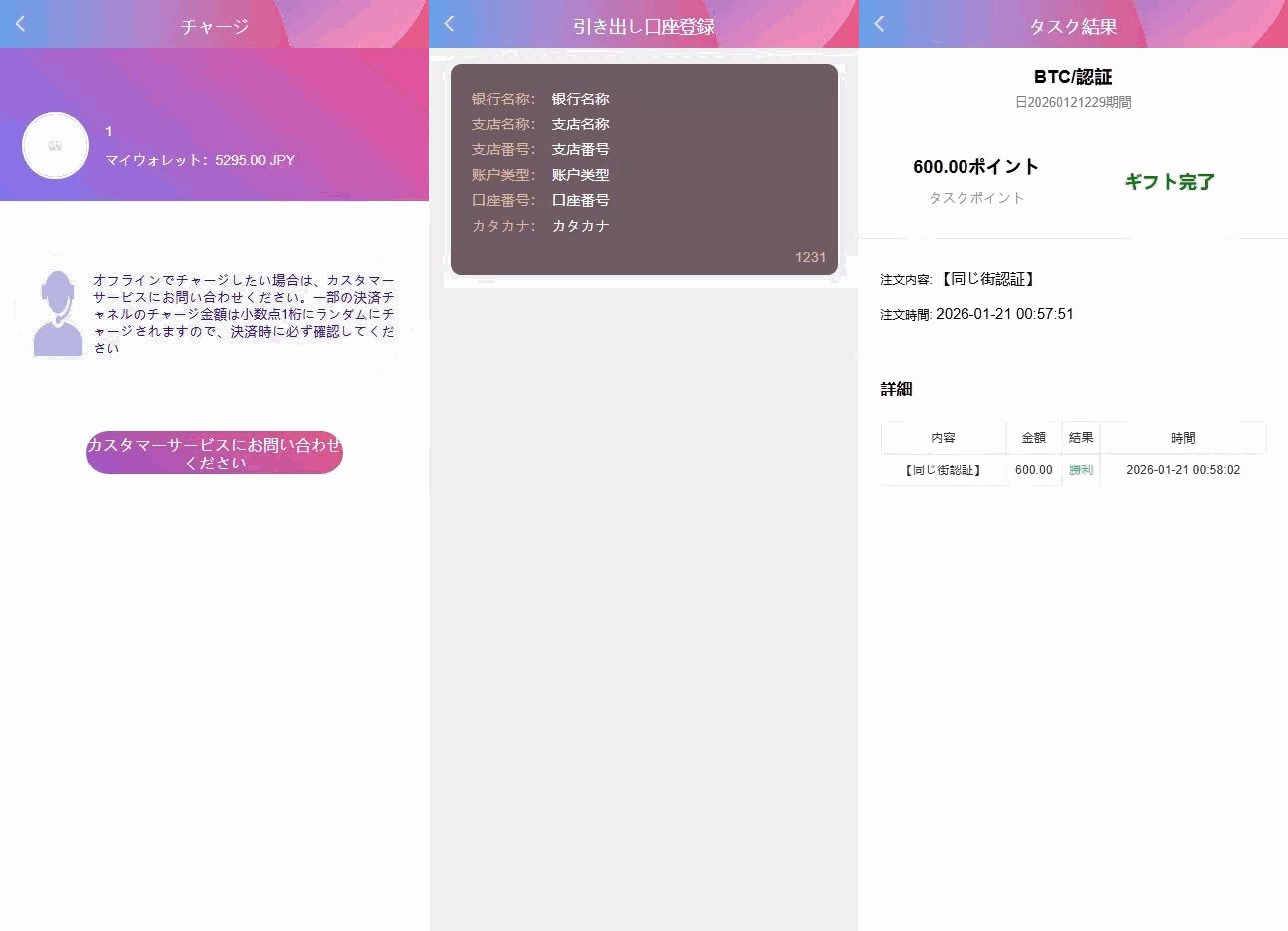Click the 支店名称 branch name field

coord(579,124)
